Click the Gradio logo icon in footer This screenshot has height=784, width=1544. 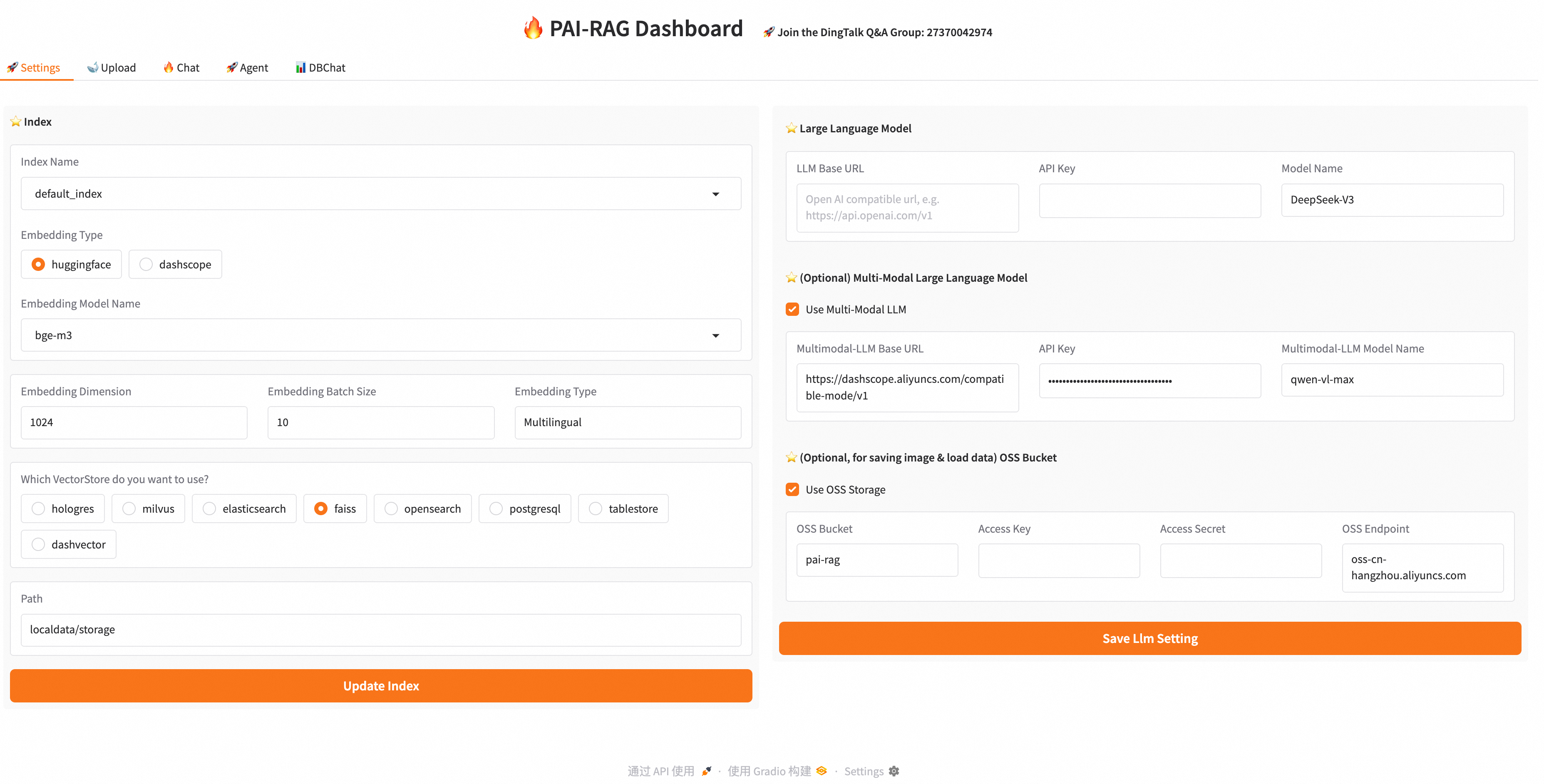click(822, 771)
